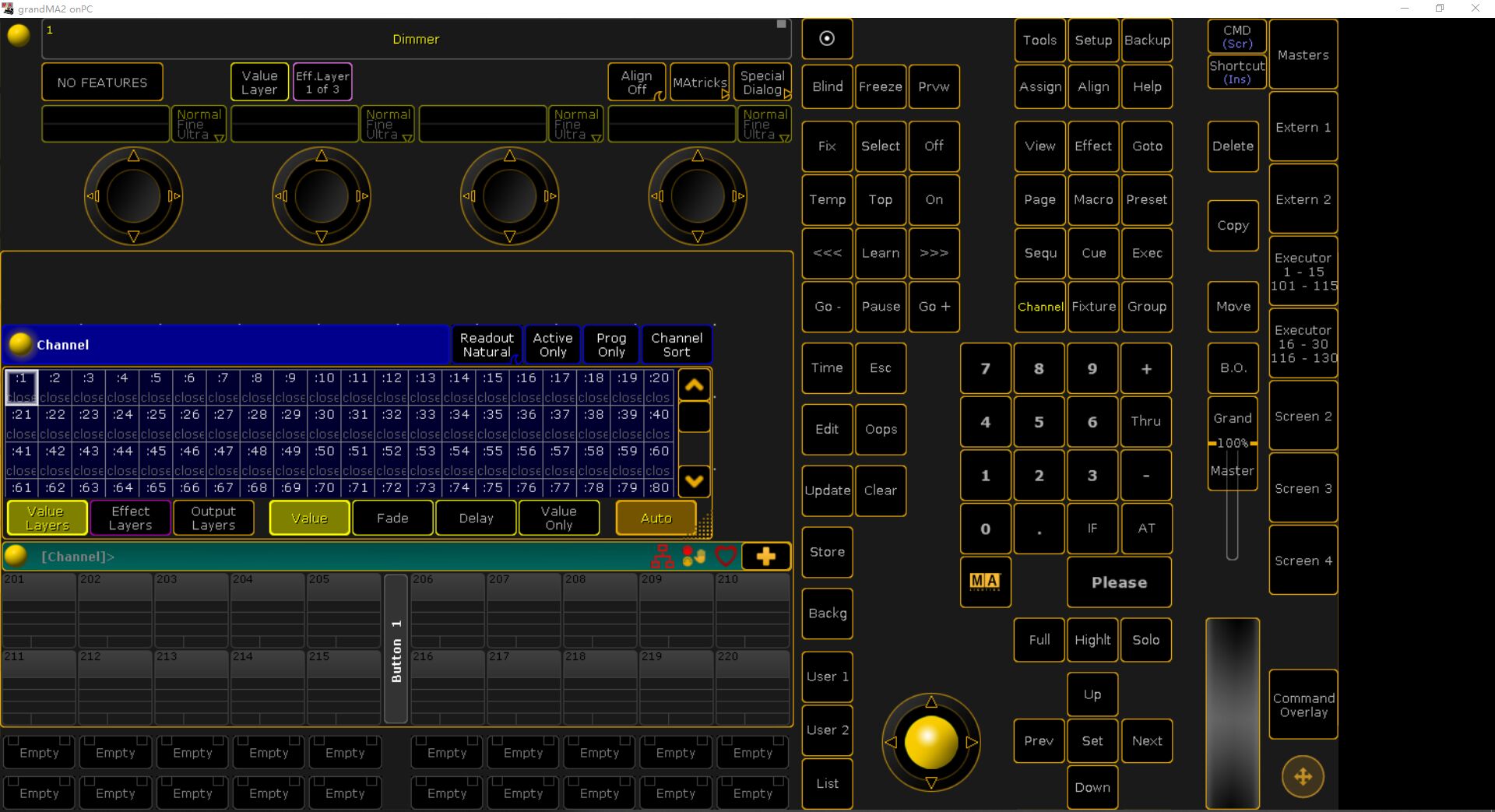The width and height of the screenshot is (1495, 812).
Task: Toggle the Solo key
Action: (x=1146, y=639)
